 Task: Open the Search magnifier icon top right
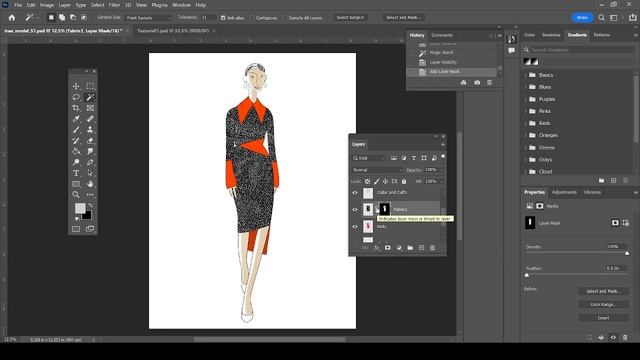pyautogui.click(x=601, y=18)
